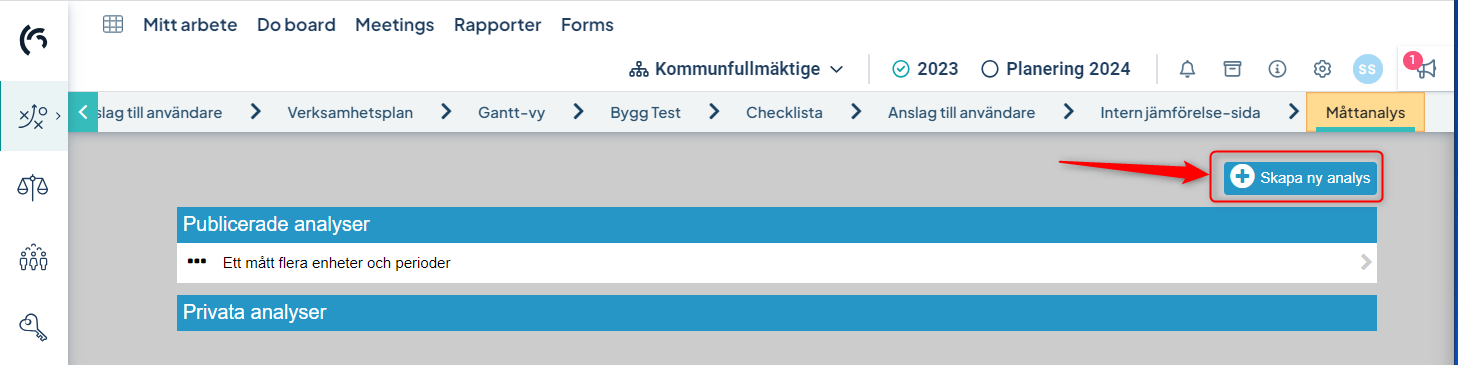This screenshot has width=1458, height=365.
Task: Open the people group sidebar icon
Action: pos(34,258)
